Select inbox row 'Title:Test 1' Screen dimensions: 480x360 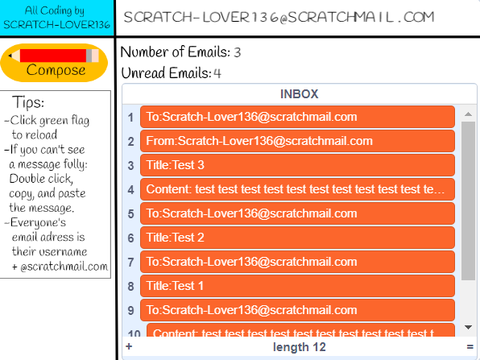(x=297, y=286)
